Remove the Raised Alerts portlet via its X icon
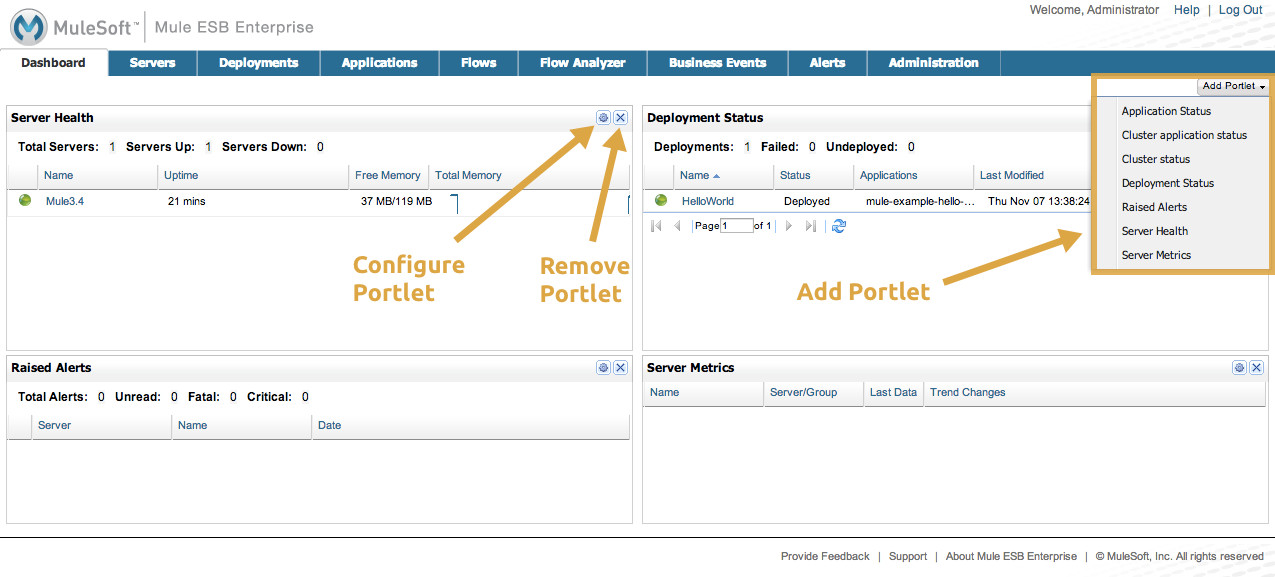This screenshot has width=1275, height=577. 619,367
